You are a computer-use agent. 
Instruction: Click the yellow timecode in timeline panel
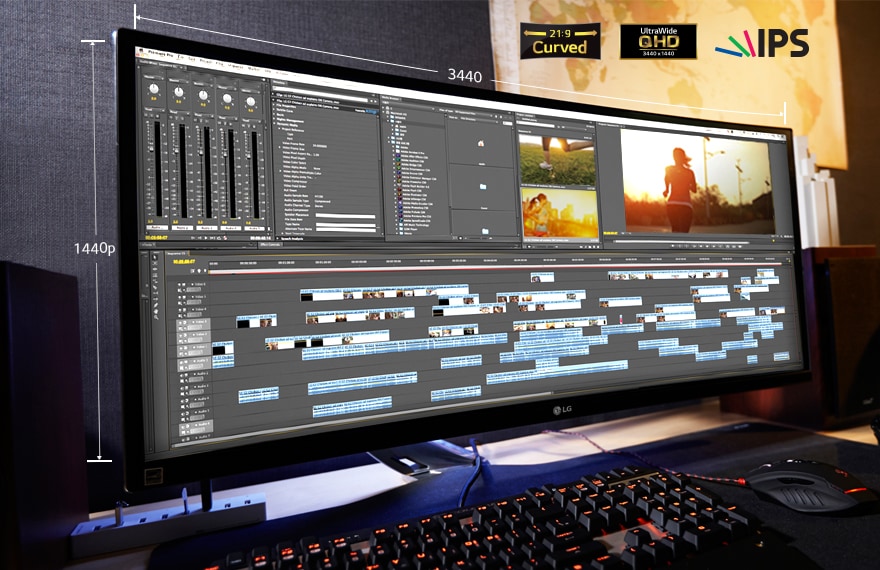click(184, 260)
